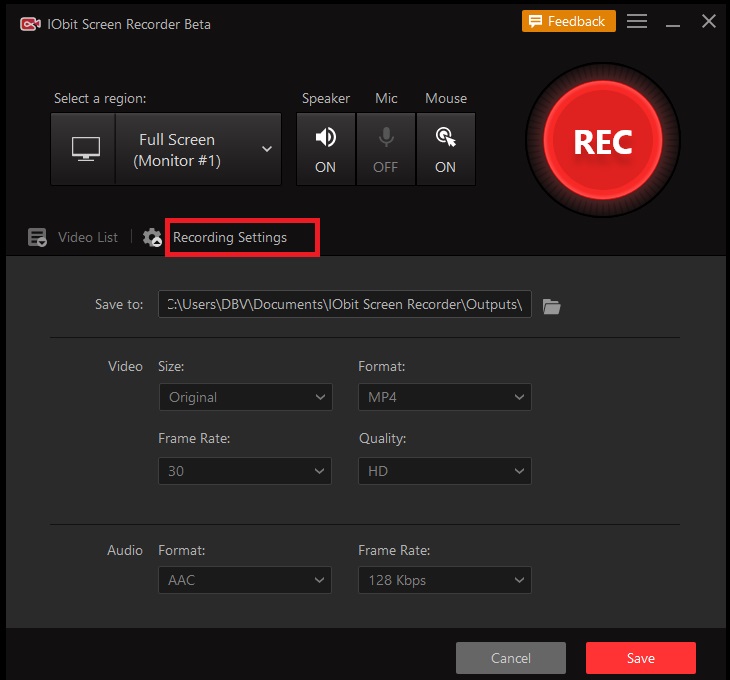Image resolution: width=730 pixels, height=680 pixels.
Task: Close the IObit Screen Recorder window
Action: [x=709, y=21]
